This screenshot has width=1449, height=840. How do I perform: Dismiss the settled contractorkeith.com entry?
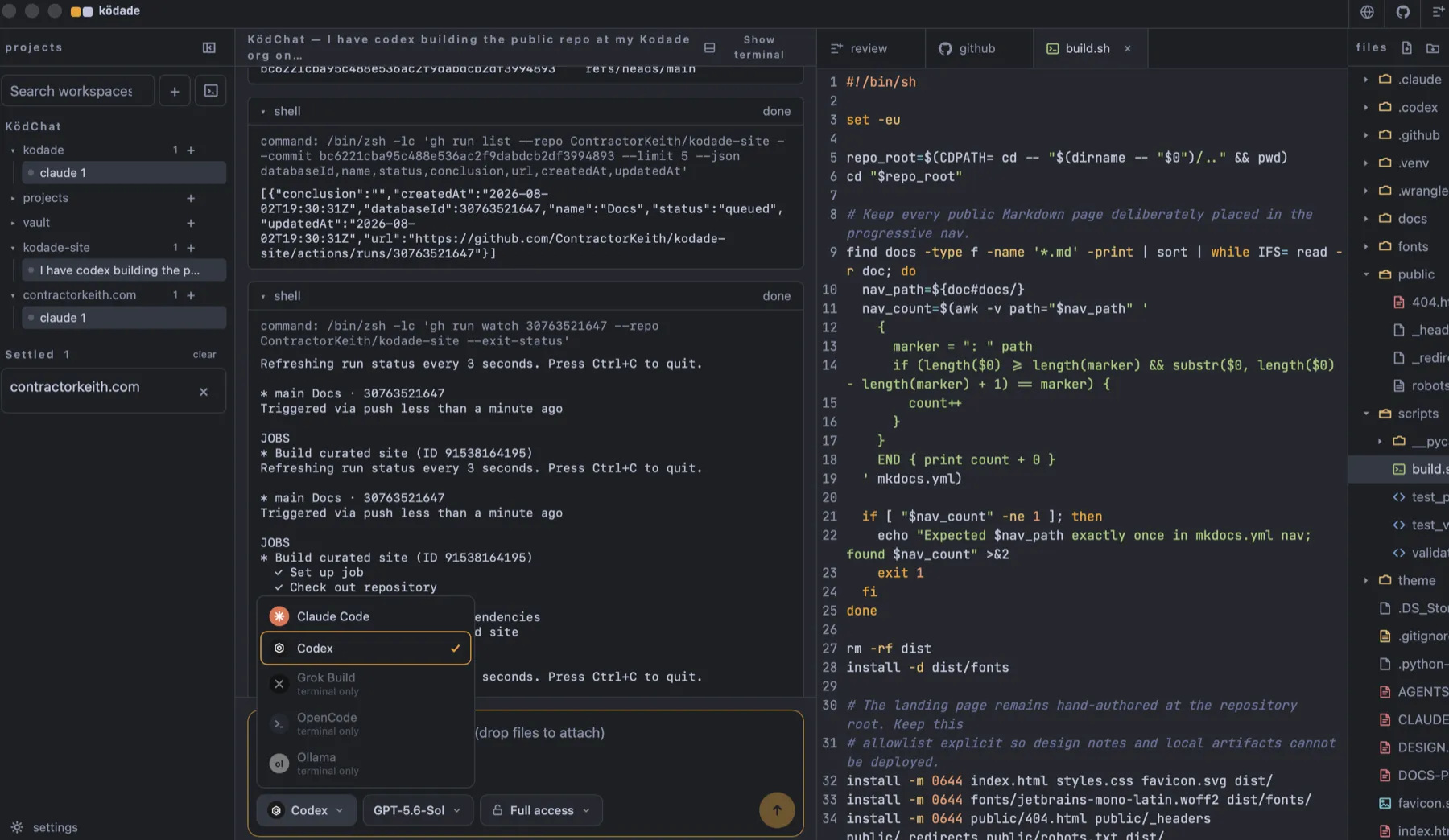pyautogui.click(x=204, y=392)
